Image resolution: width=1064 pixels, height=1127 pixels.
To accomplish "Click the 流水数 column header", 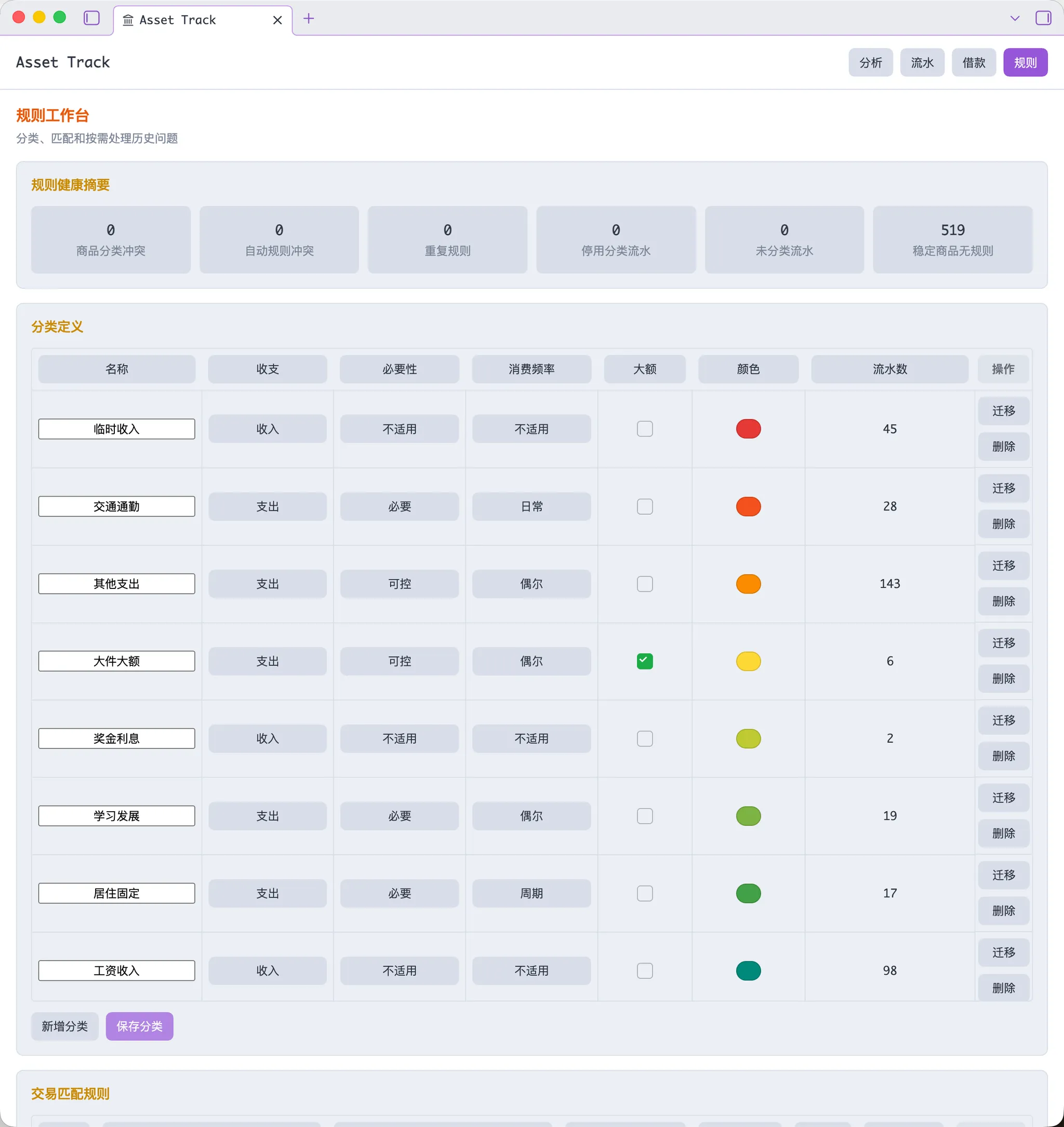I will (889, 369).
